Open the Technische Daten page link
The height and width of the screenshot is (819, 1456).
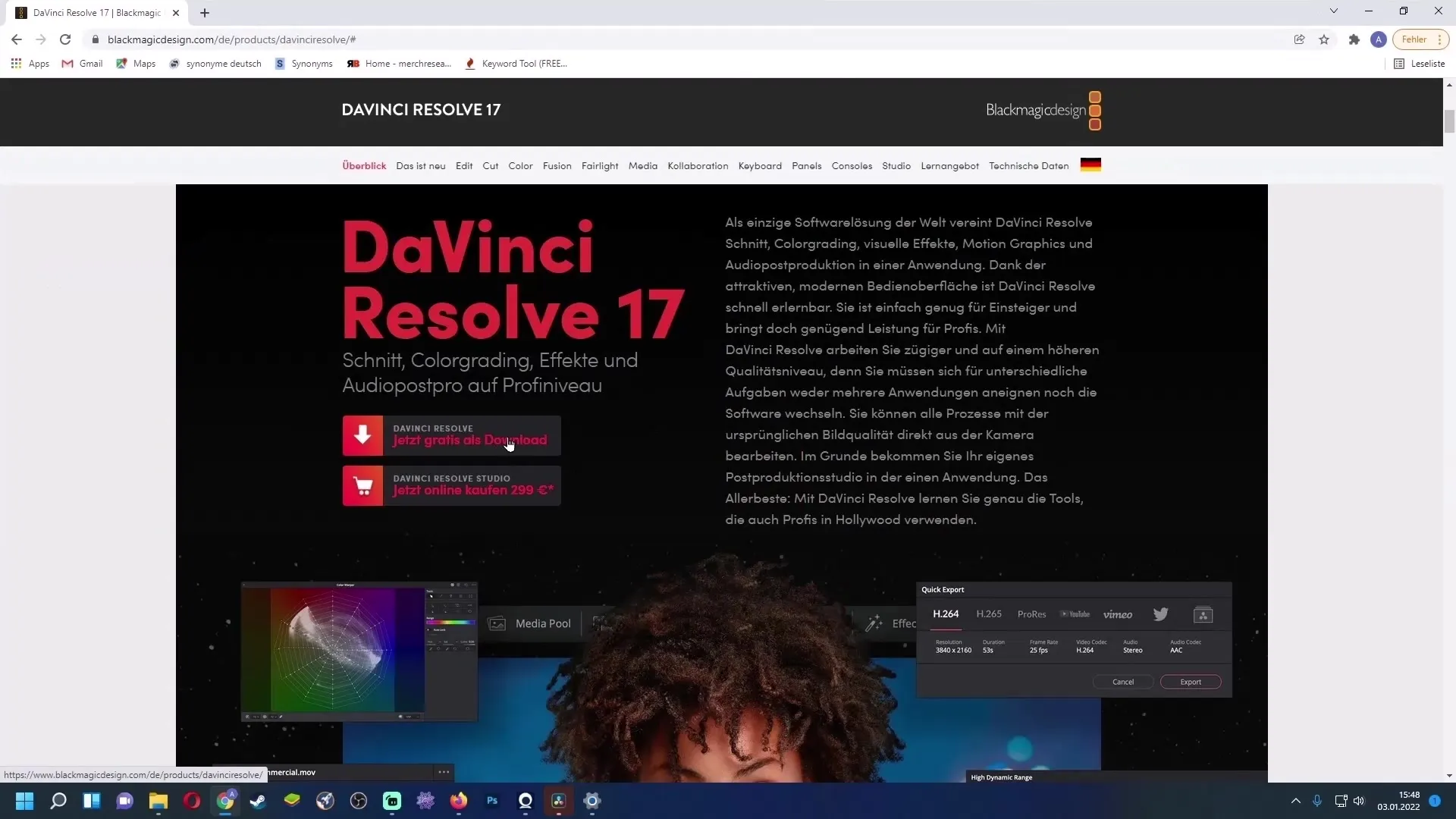[1029, 166]
